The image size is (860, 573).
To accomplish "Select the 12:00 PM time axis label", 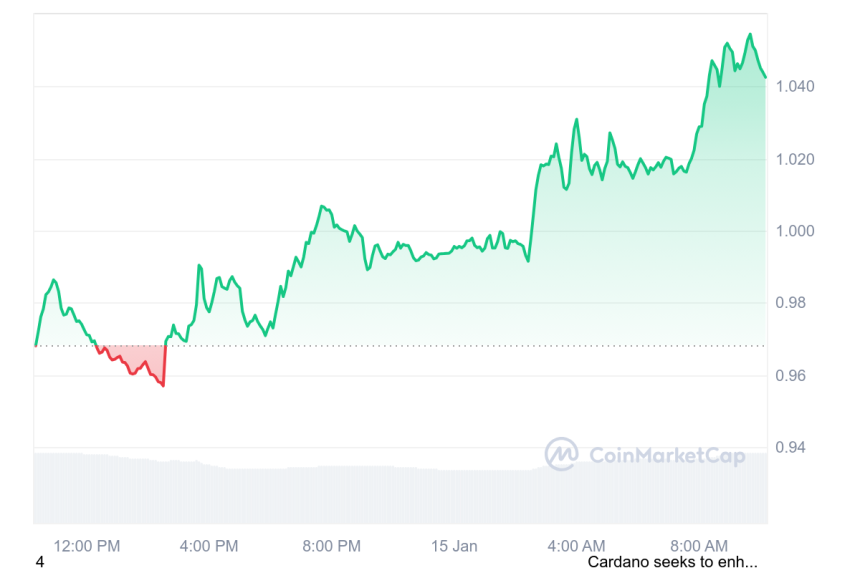I will coord(87,546).
